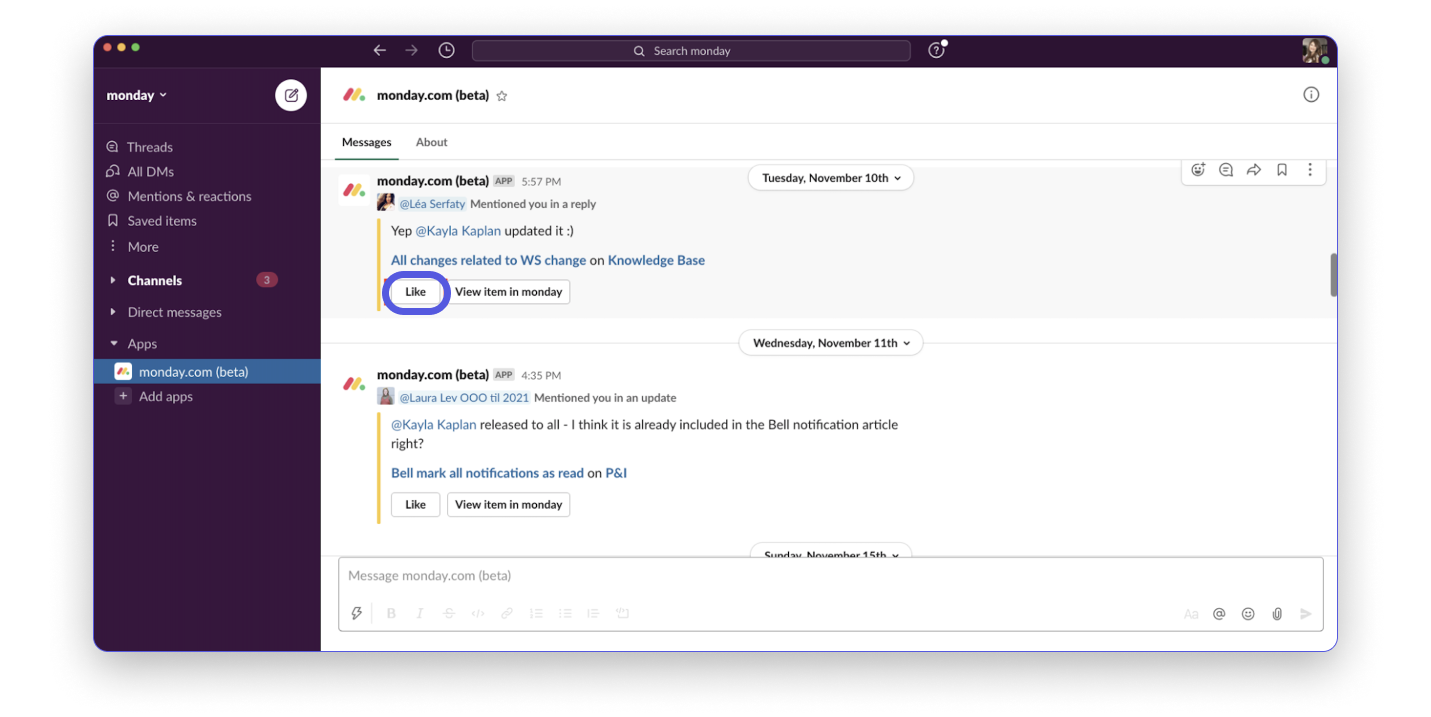Go back using the back arrow

[x=379, y=50]
